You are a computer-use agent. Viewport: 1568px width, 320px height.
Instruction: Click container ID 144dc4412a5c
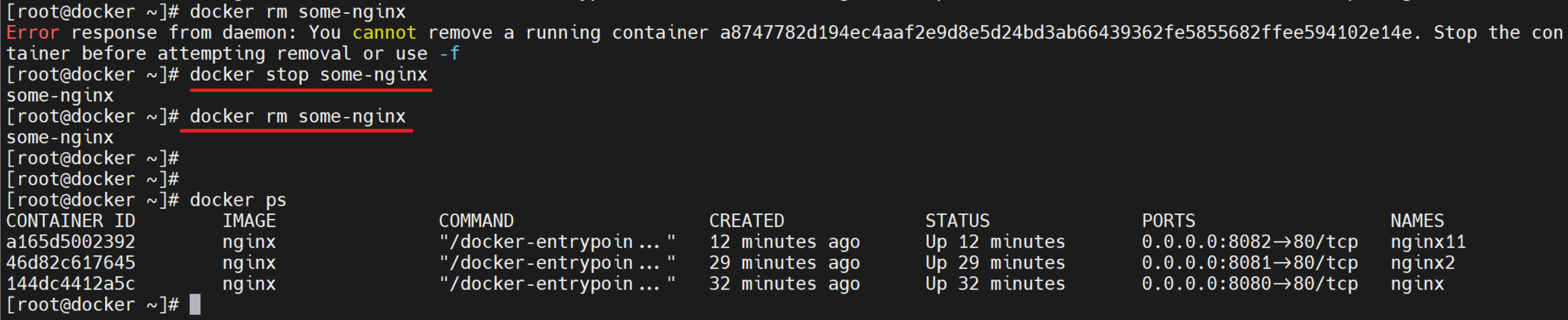pyautogui.click(x=70, y=284)
